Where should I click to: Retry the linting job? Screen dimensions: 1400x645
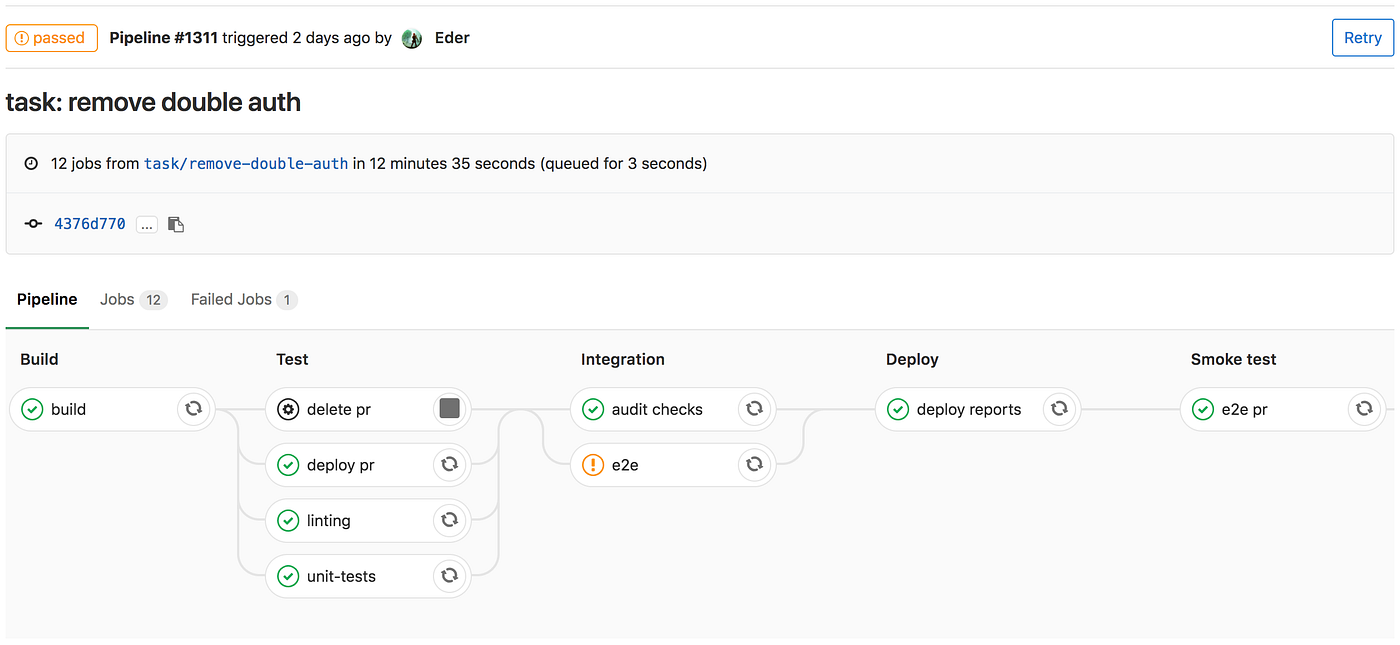click(450, 520)
